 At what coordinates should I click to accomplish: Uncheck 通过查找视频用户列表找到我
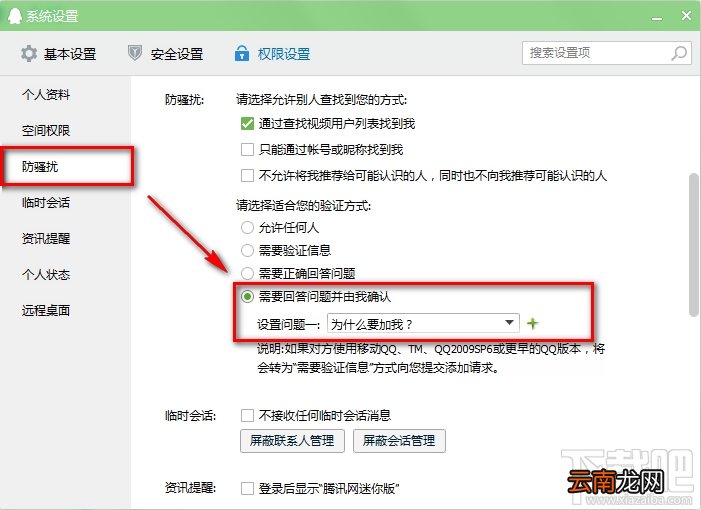pos(247,123)
